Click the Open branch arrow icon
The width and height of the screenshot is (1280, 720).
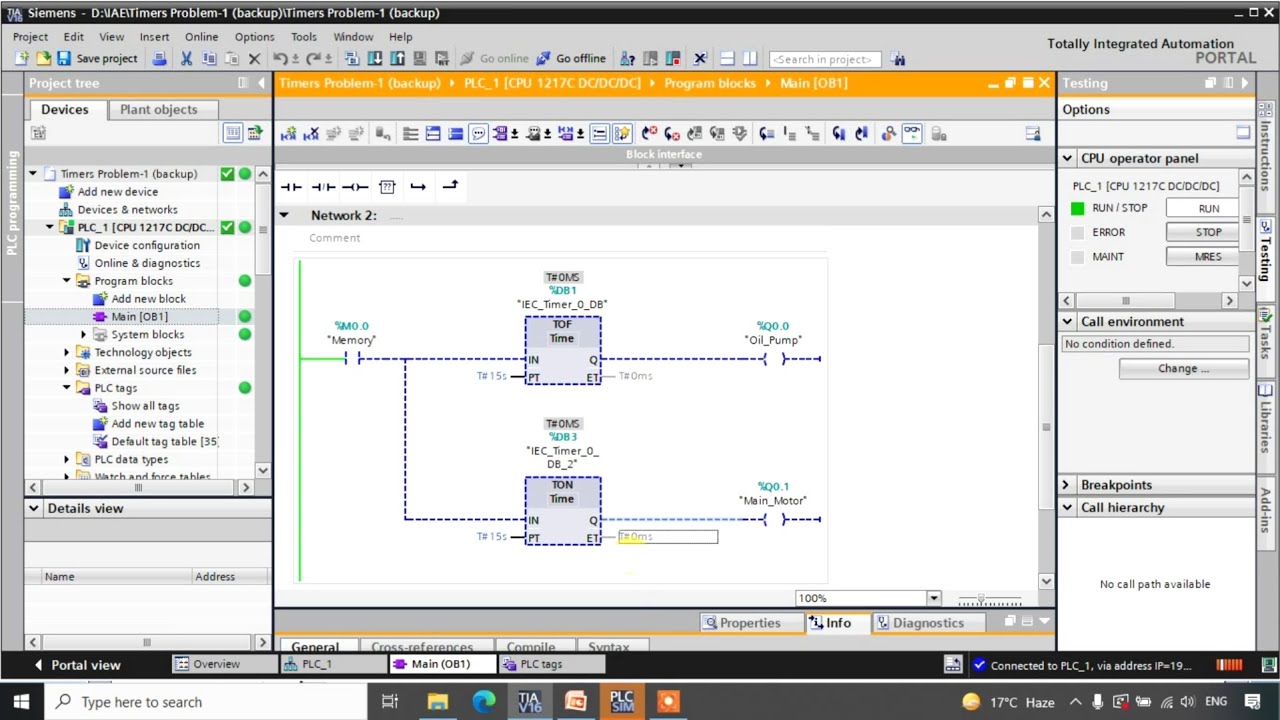pyautogui.click(x=418, y=186)
